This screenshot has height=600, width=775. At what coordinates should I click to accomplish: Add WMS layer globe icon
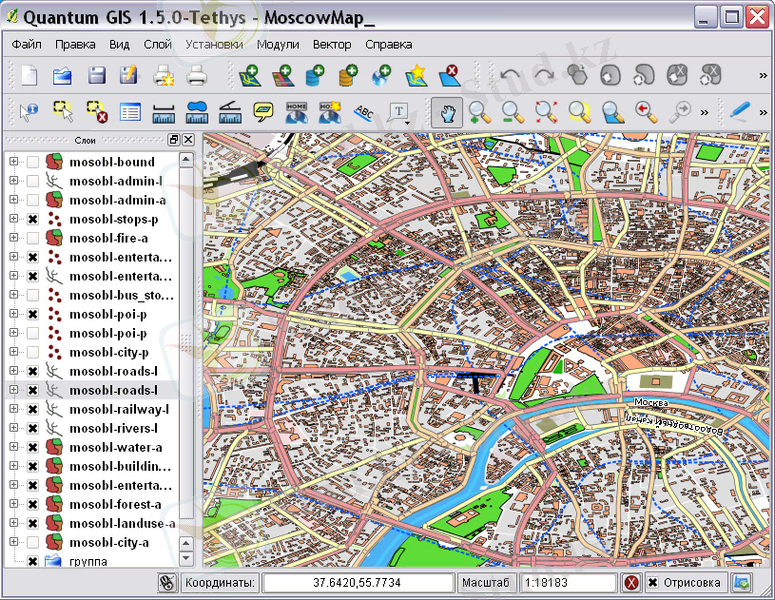pyautogui.click(x=382, y=76)
